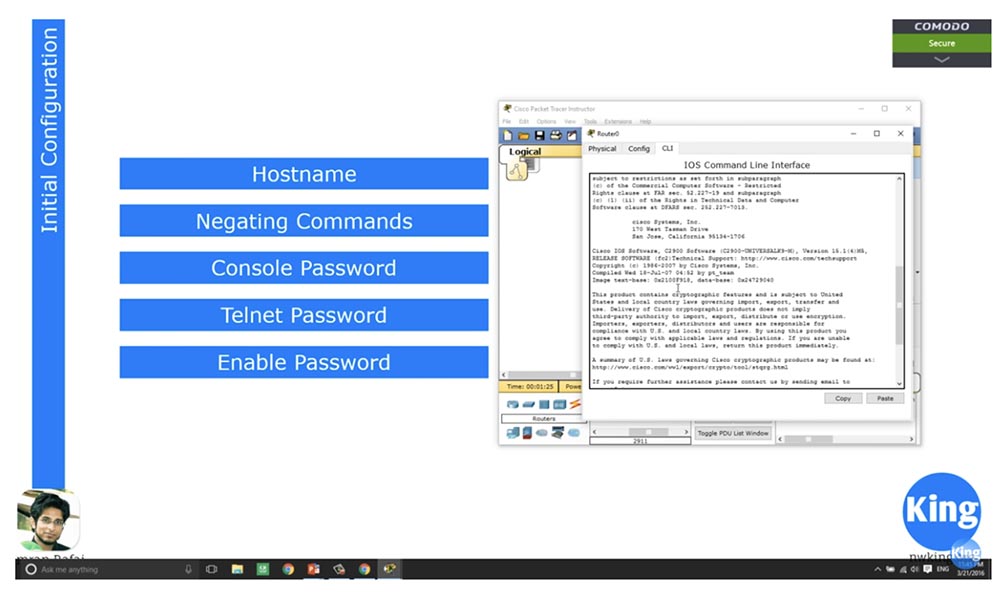
Task: Click the Time 00:01:25 status field
Action: click(529, 387)
